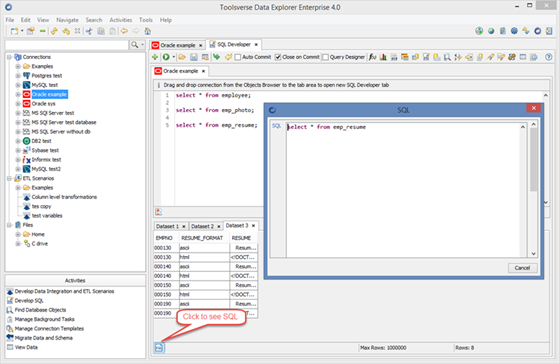Expand the Connections Examples folder
Viewport: 560px width, 364px height.
pos(18,66)
